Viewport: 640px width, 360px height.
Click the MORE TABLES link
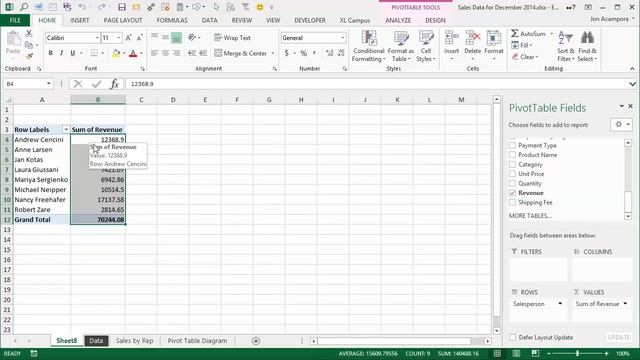pyautogui.click(x=530, y=216)
